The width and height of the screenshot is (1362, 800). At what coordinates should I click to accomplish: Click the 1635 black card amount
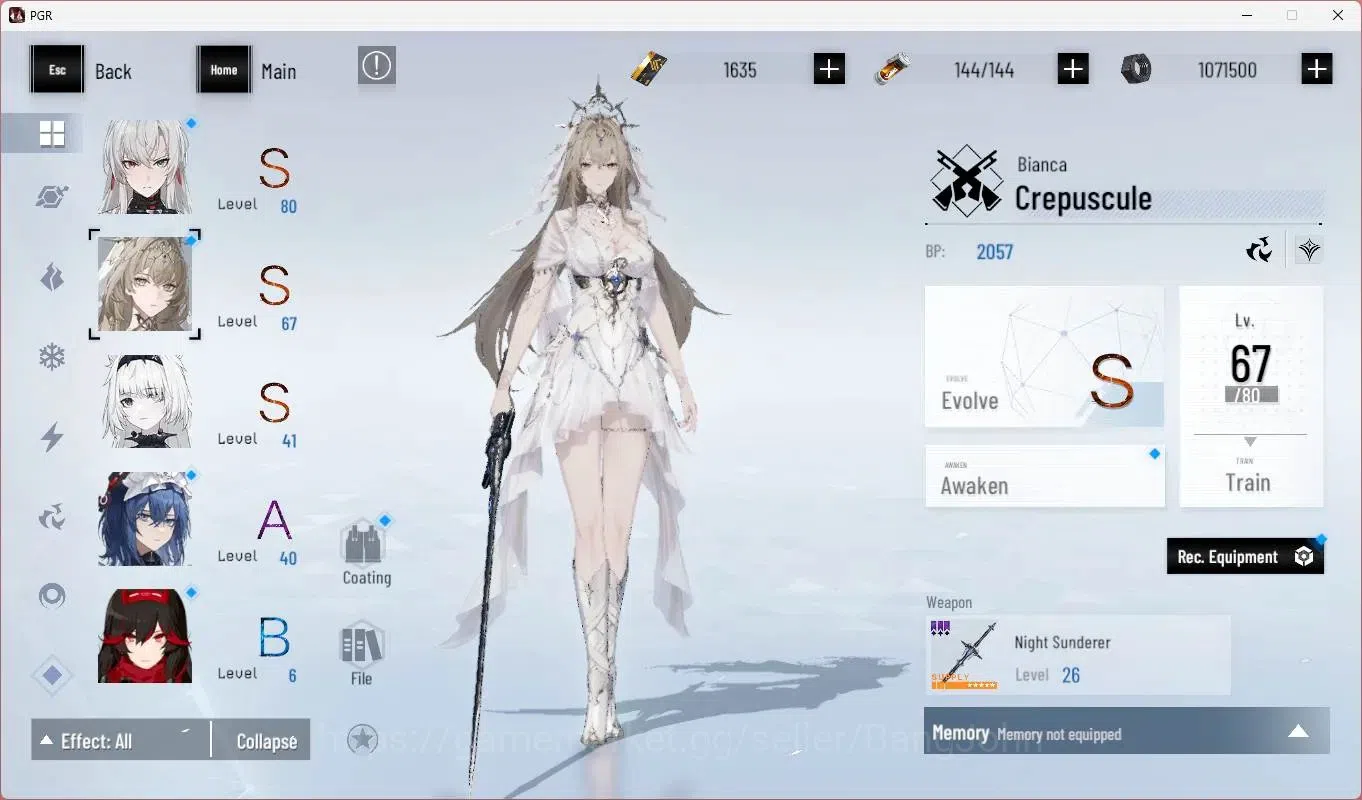[740, 70]
